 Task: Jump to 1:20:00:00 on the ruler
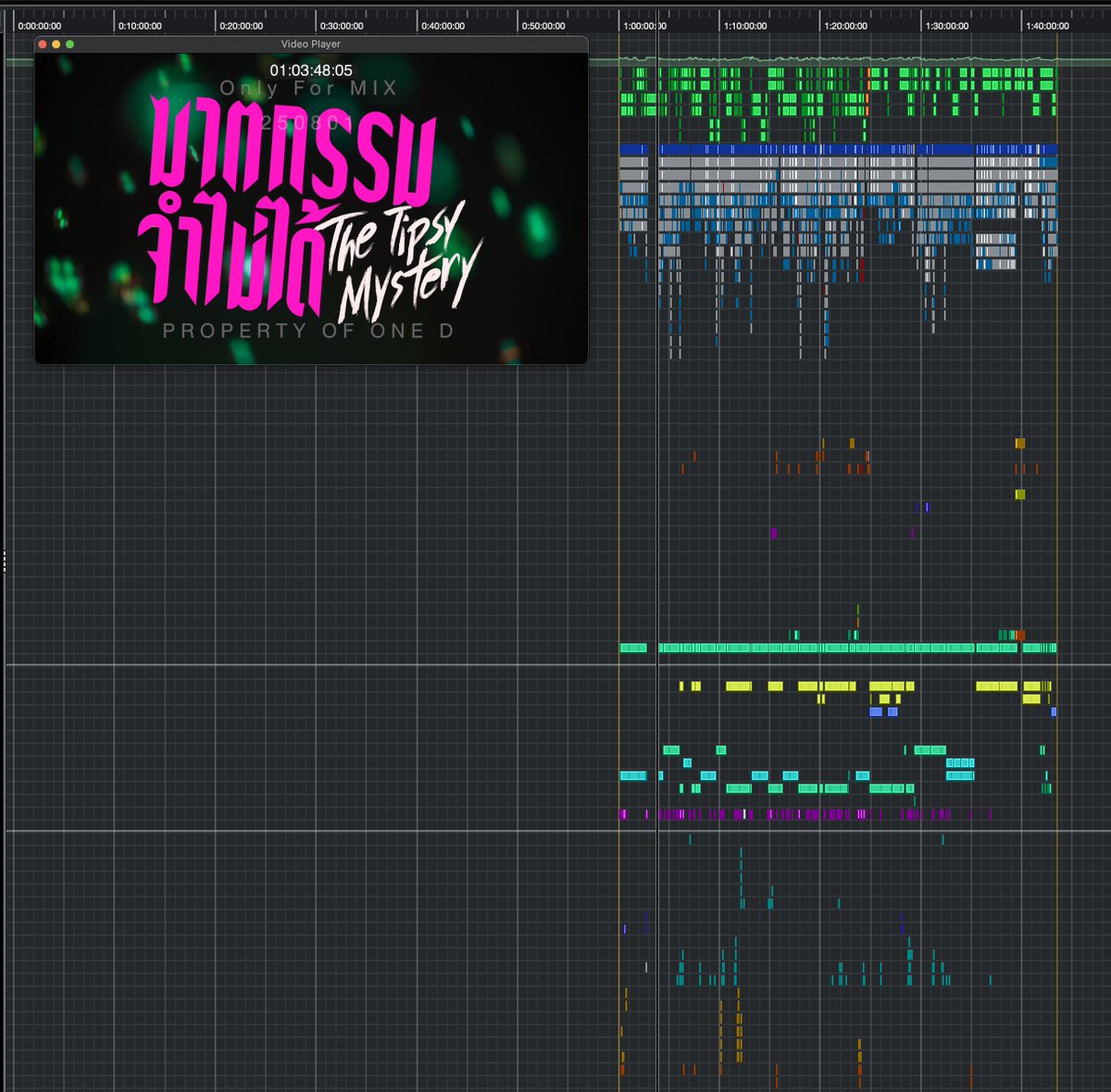(x=846, y=26)
